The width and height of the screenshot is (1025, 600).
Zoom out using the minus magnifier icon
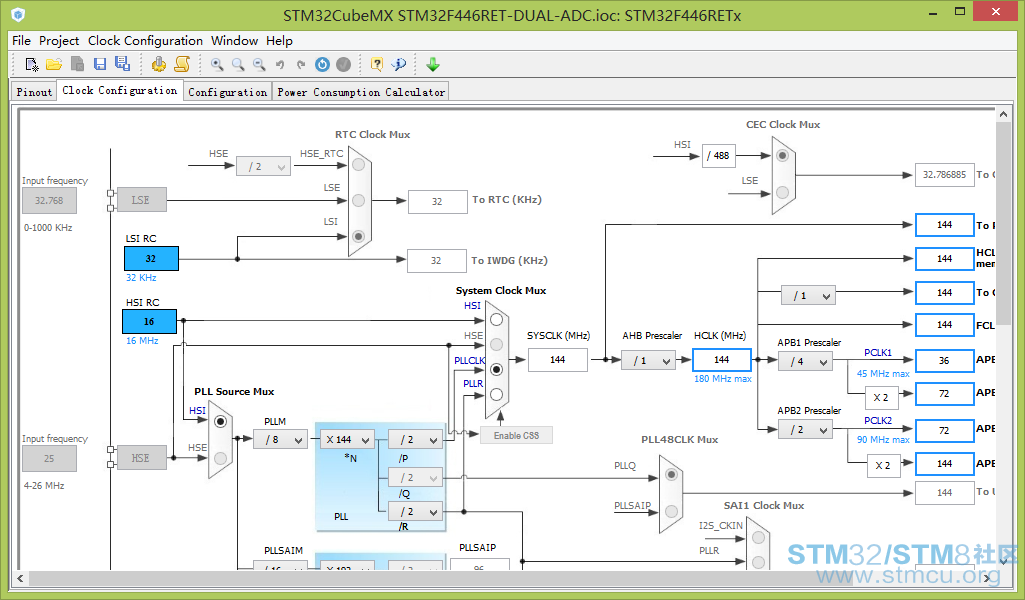point(260,64)
